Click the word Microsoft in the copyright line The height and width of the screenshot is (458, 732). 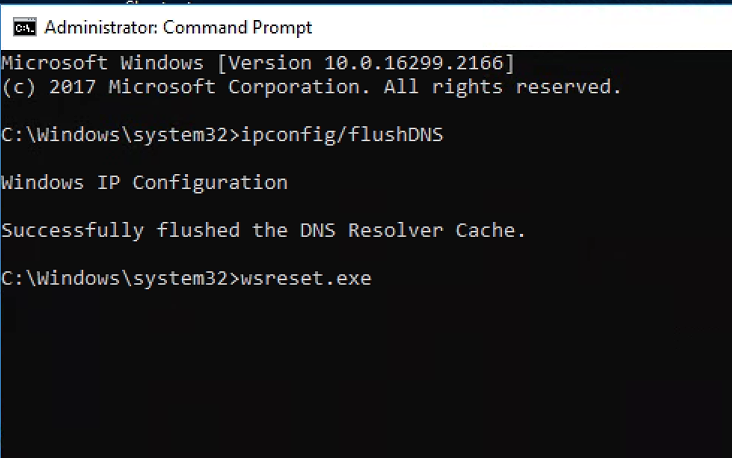coord(162,87)
